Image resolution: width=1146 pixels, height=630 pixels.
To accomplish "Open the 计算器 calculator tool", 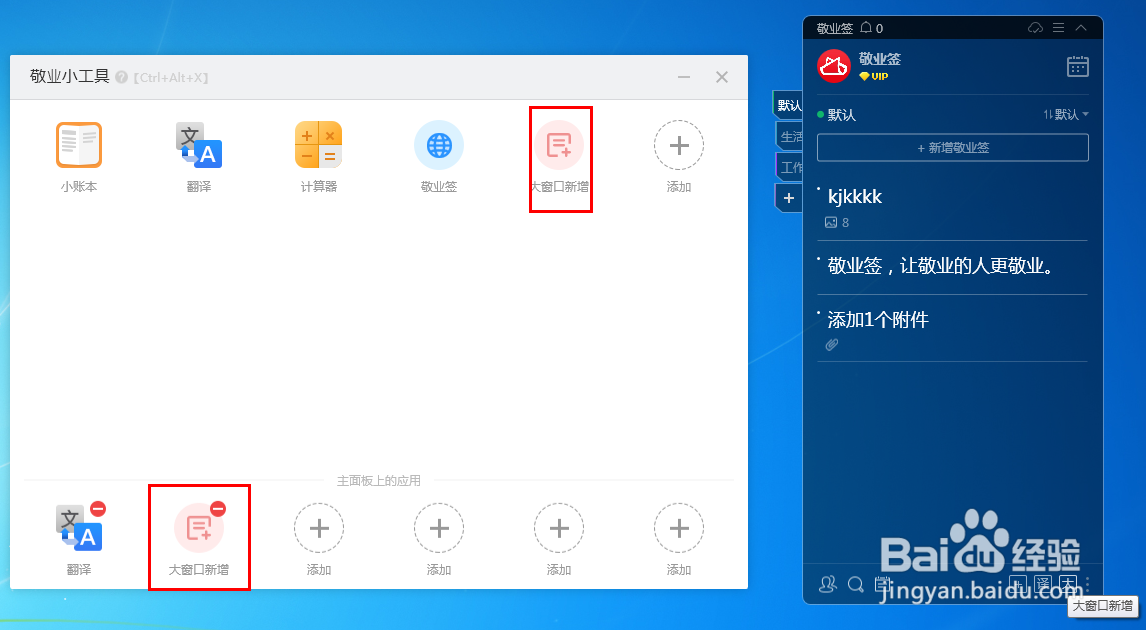I will point(319,145).
